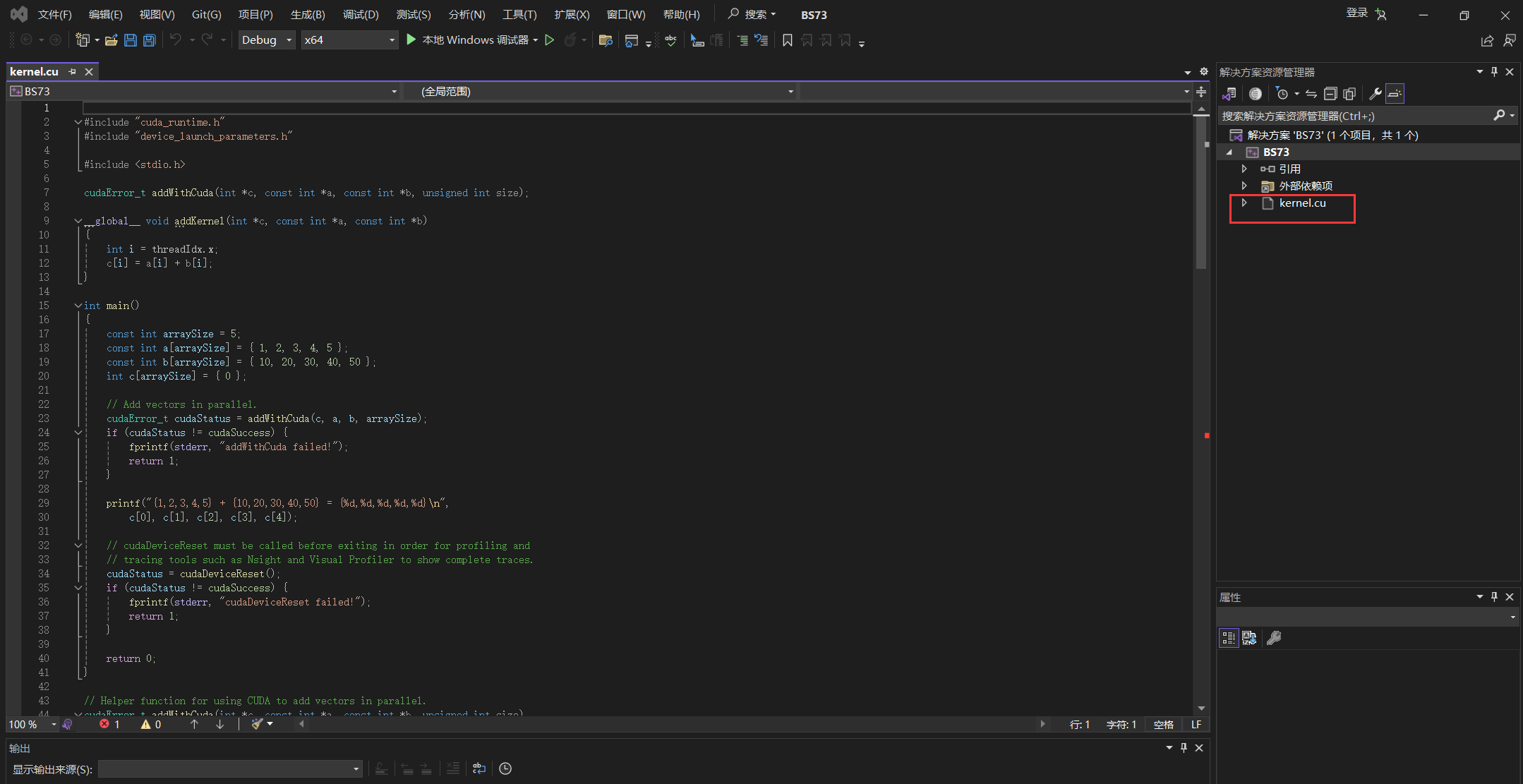
Task: Open the 调试(D) menu
Action: click(361, 14)
